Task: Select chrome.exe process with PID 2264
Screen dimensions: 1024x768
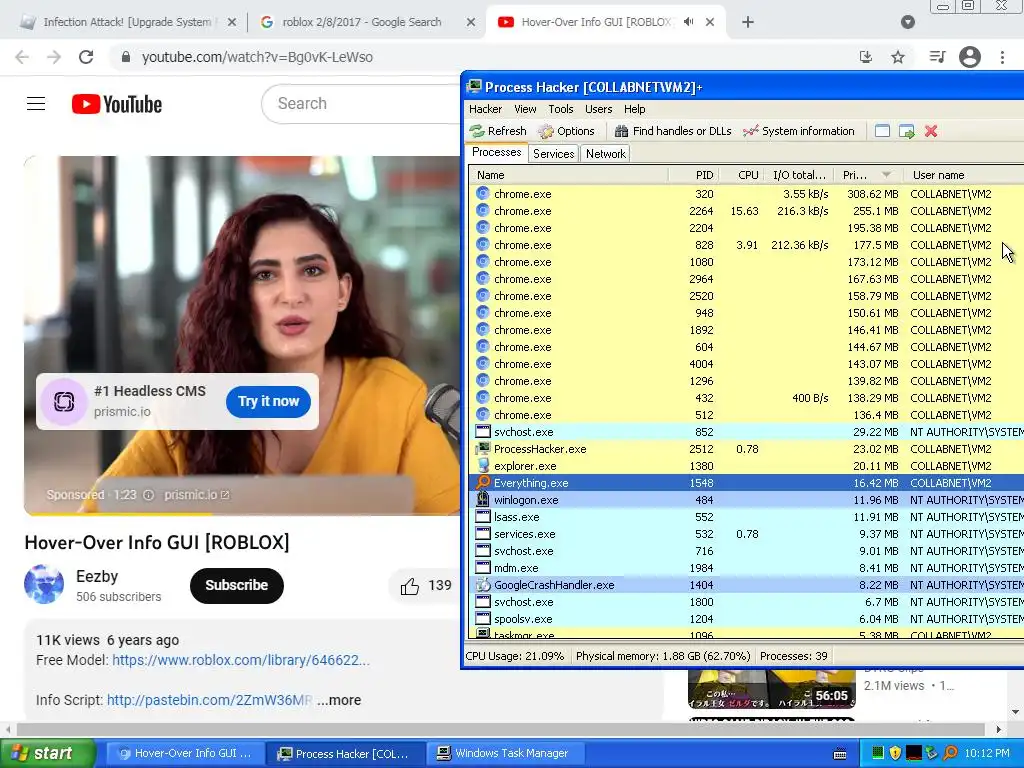Action: tap(746, 211)
